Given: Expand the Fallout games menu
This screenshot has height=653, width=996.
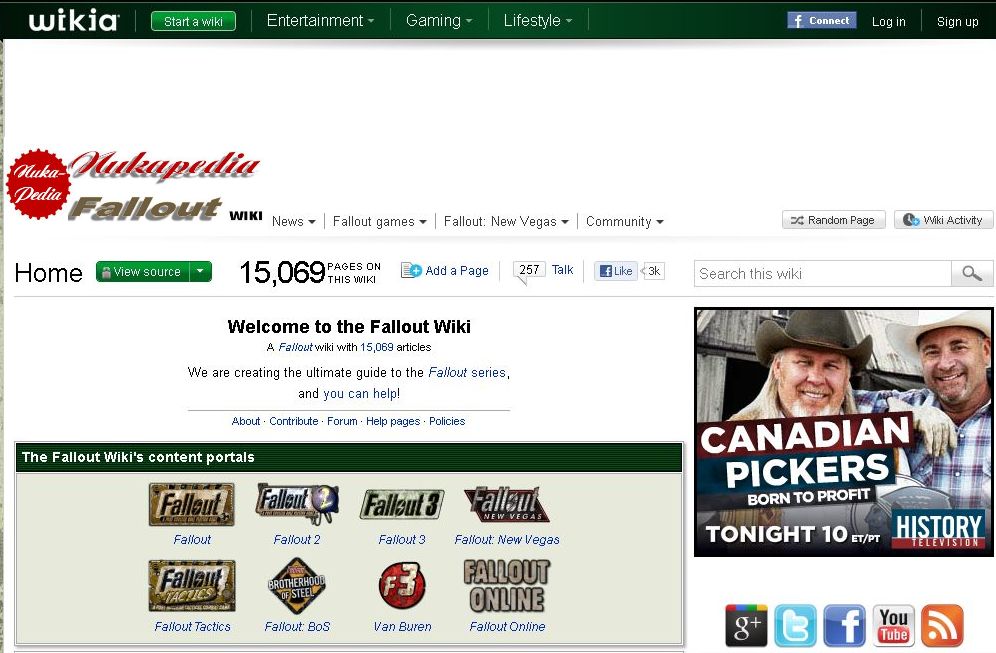Looking at the screenshot, I should click(379, 222).
